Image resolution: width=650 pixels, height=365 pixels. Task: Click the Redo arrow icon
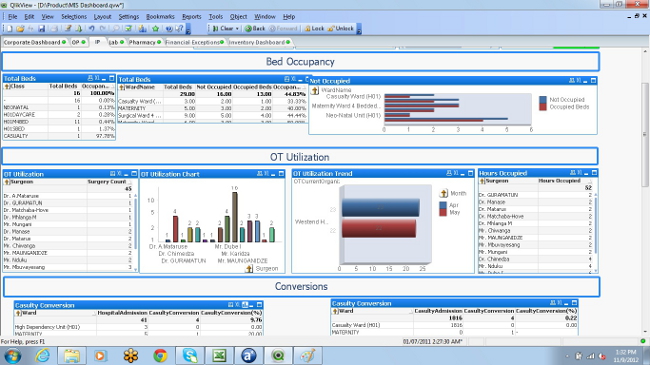(x=103, y=29)
